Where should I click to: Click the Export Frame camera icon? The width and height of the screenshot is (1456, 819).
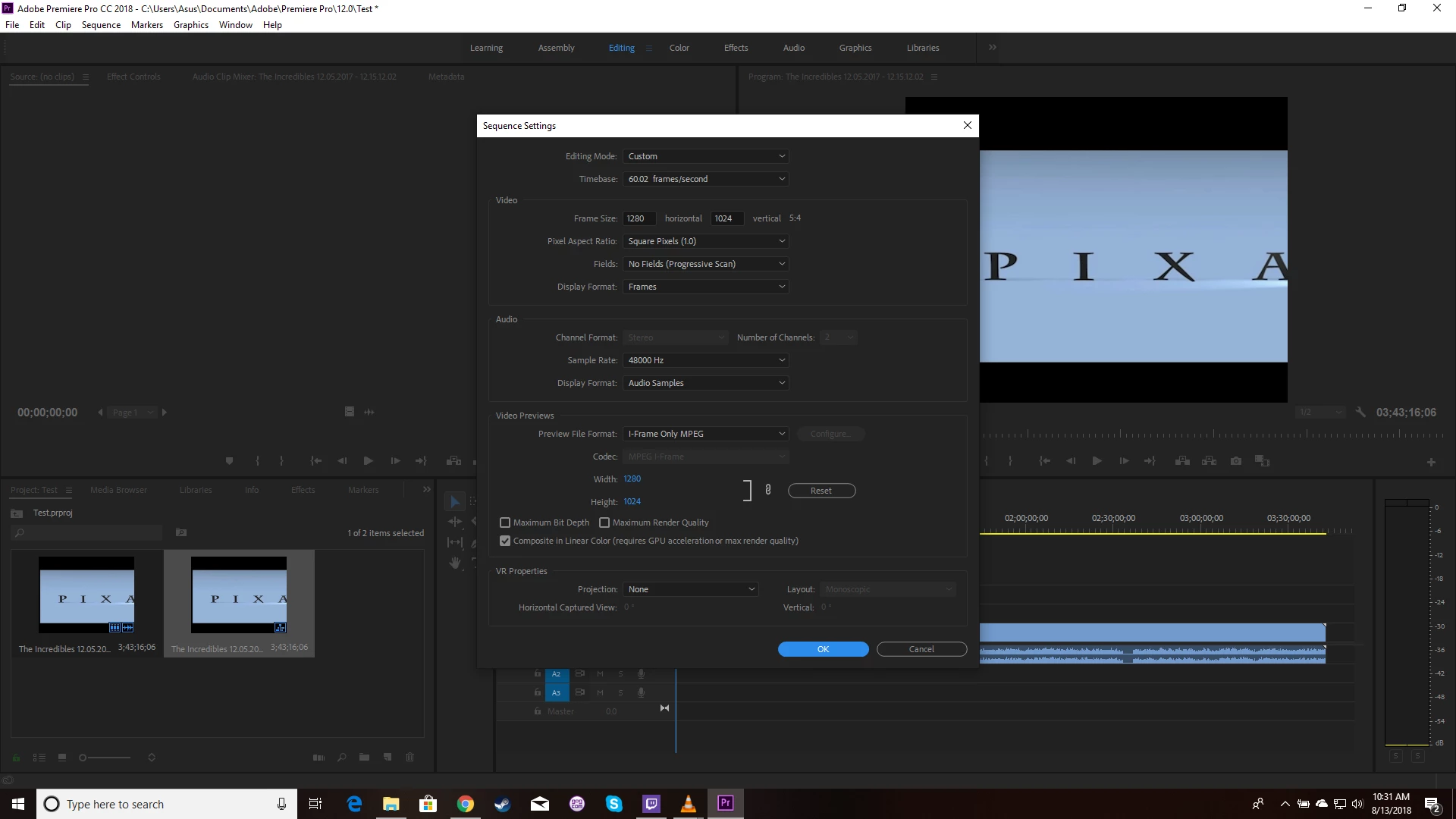coord(1236,461)
